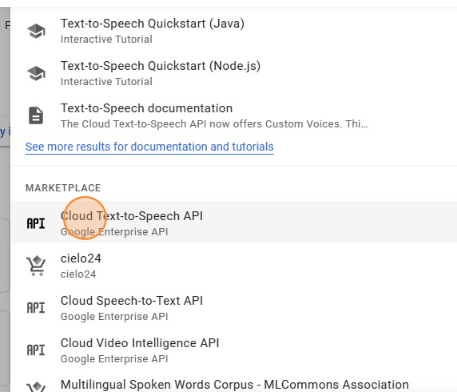Click the API icon next to Cloud Text-to-Speech

[36, 223]
